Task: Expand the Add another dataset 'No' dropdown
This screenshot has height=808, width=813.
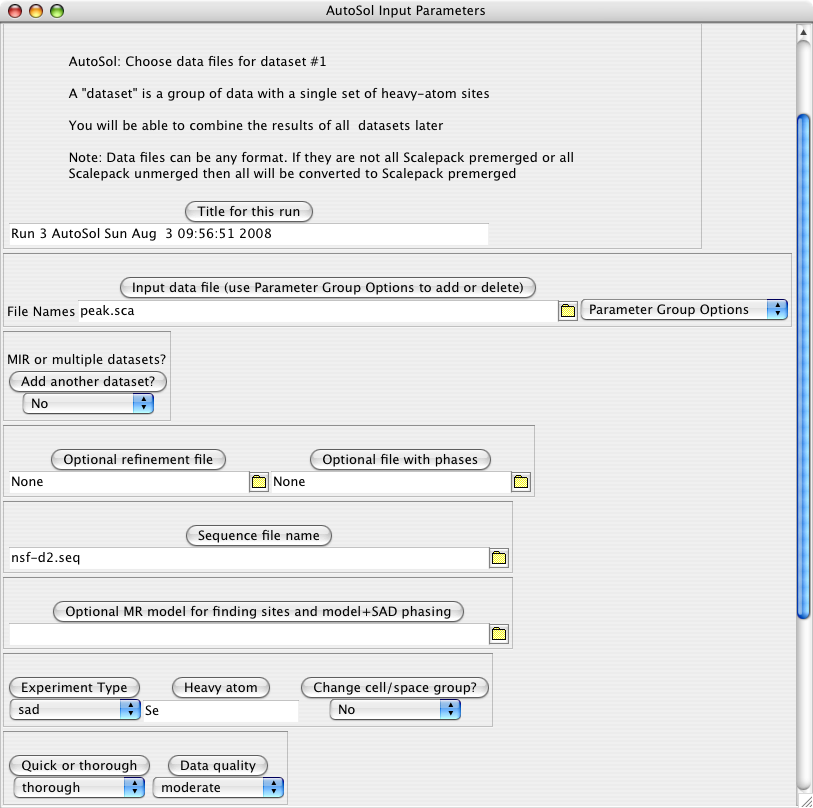Action: [88, 404]
